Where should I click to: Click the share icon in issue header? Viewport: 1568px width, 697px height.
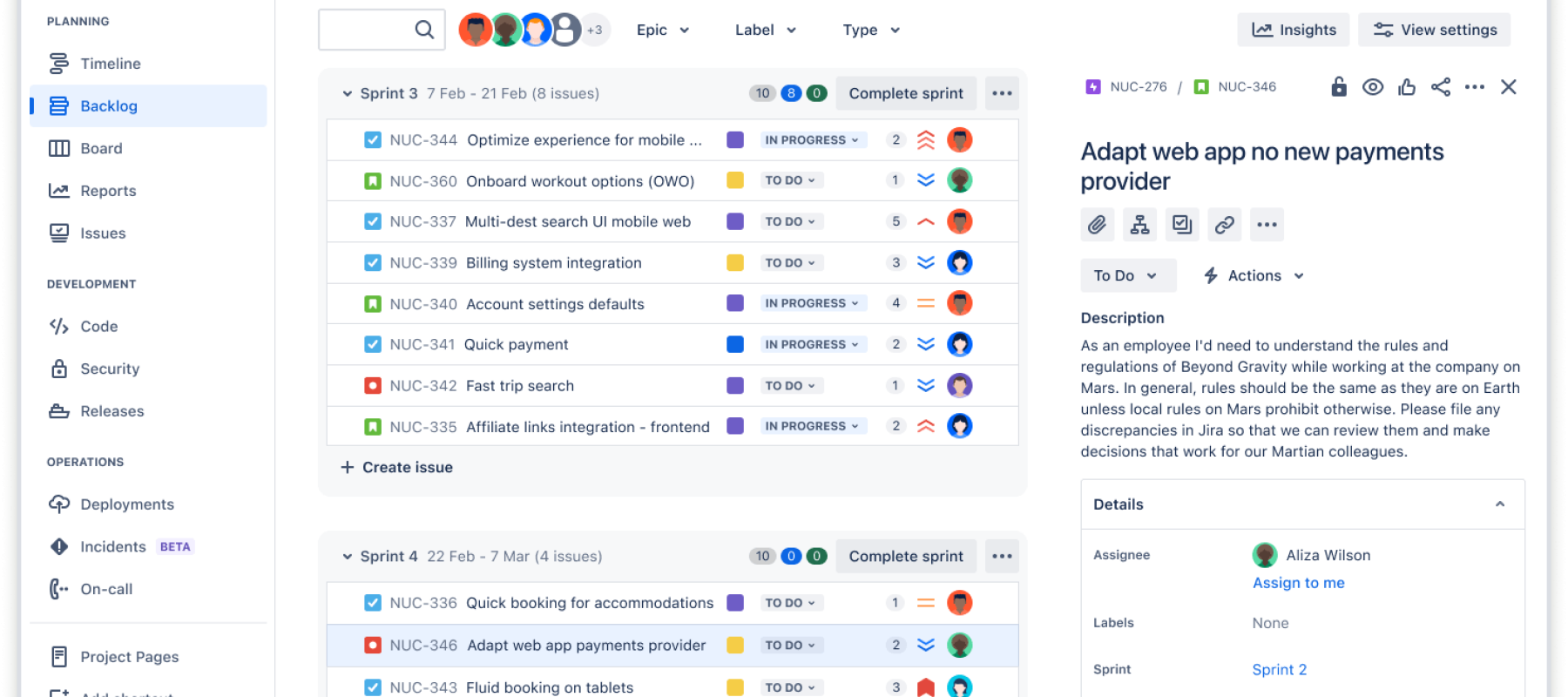click(x=1440, y=87)
